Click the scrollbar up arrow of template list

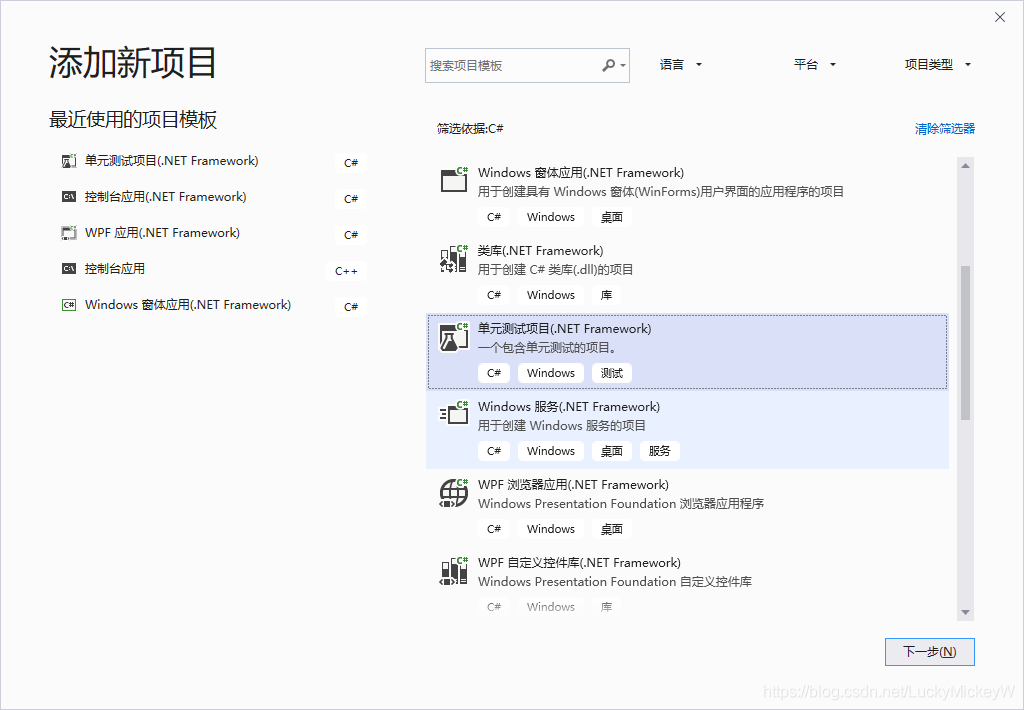coord(965,166)
